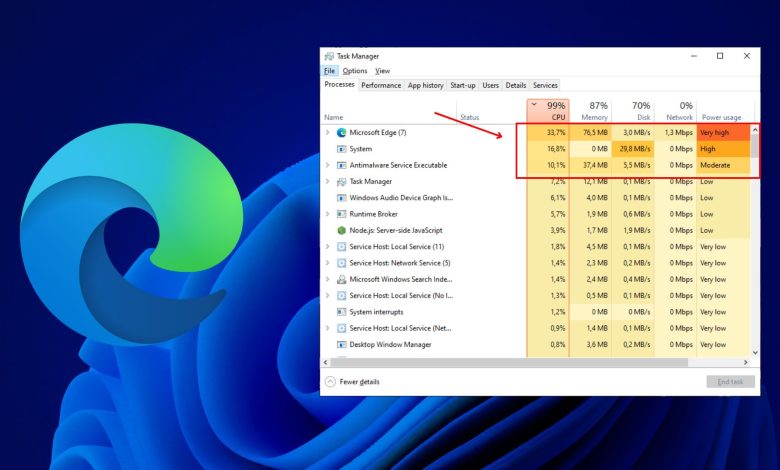
Task: Click the Very high power usage cell
Action: [x=724, y=133]
